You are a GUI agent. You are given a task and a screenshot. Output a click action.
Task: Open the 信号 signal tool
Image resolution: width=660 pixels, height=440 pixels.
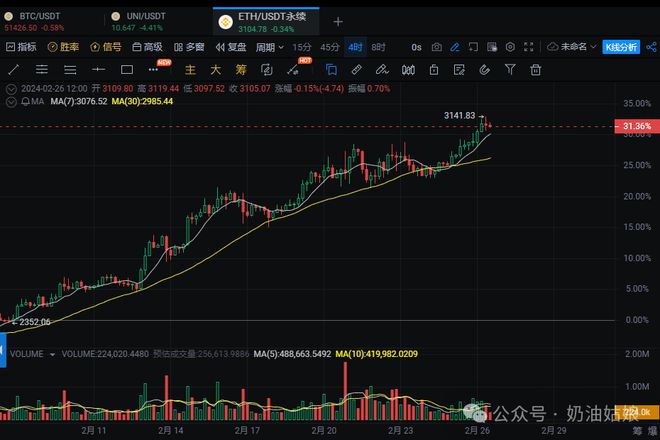(106, 47)
